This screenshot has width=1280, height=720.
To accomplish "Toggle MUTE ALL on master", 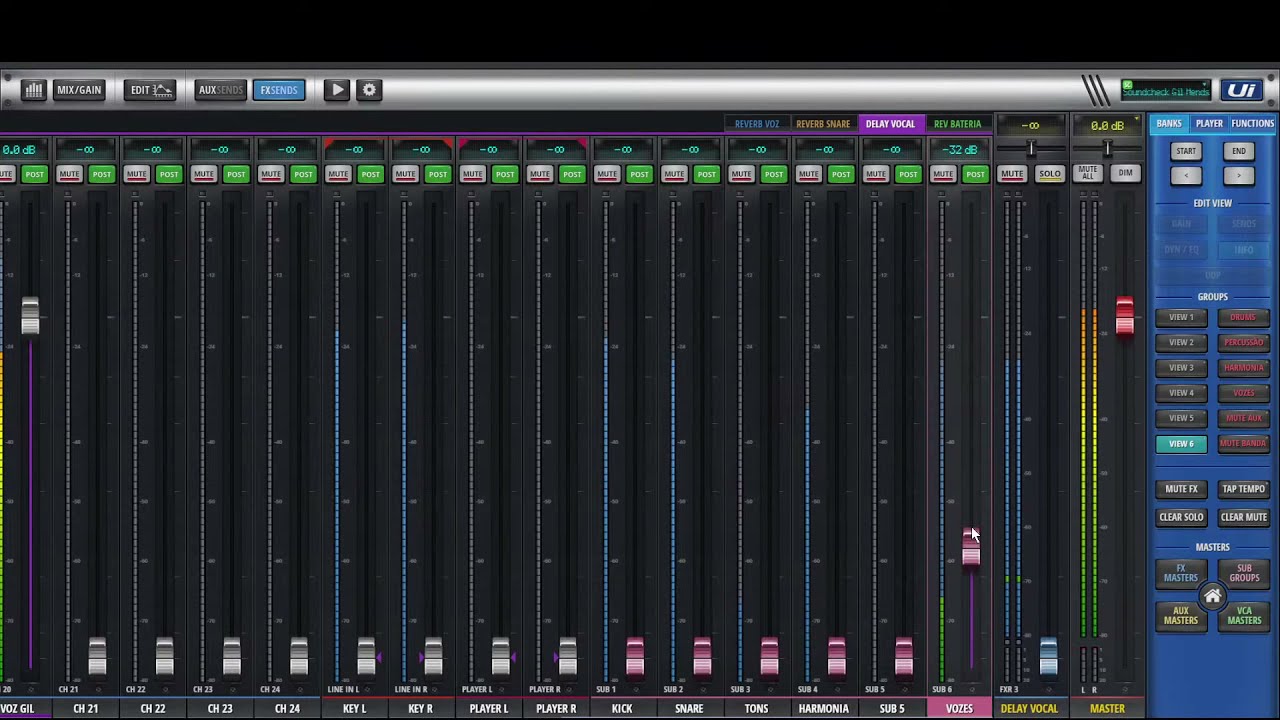I will pyautogui.click(x=1088, y=174).
